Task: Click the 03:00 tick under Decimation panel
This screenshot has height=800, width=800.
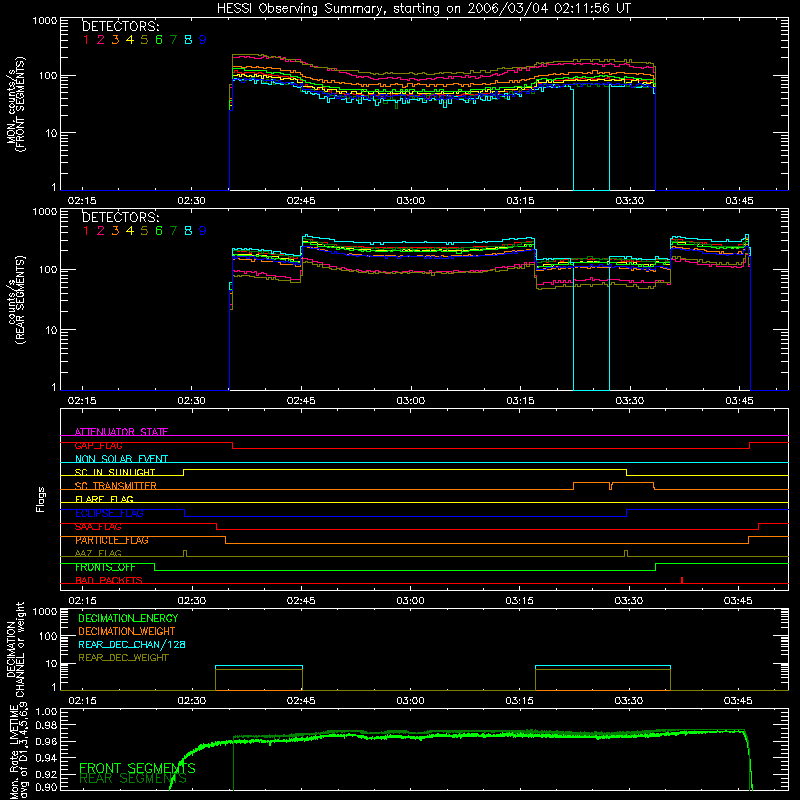Action: (411, 701)
